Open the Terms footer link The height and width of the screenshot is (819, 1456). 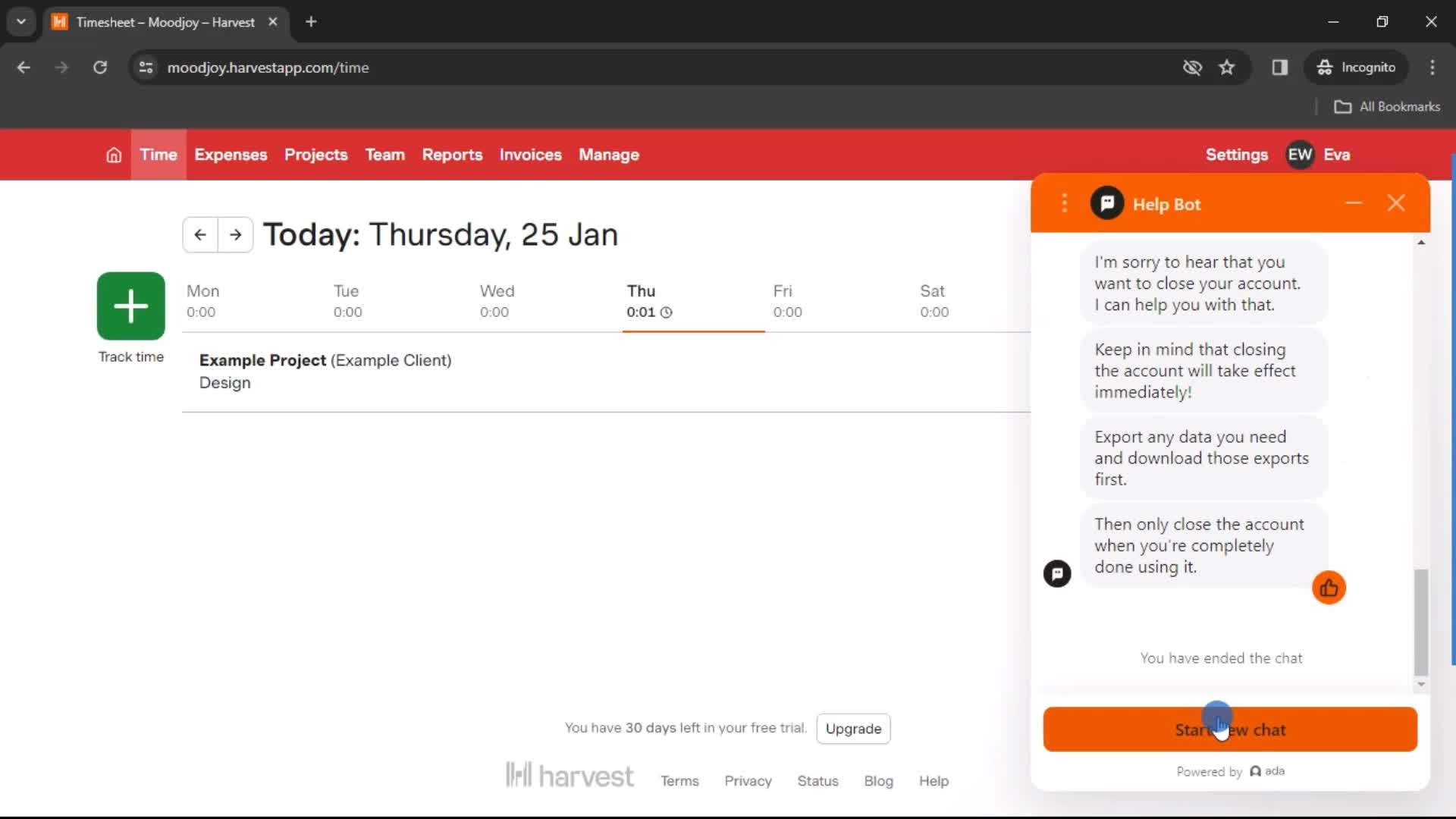(679, 781)
